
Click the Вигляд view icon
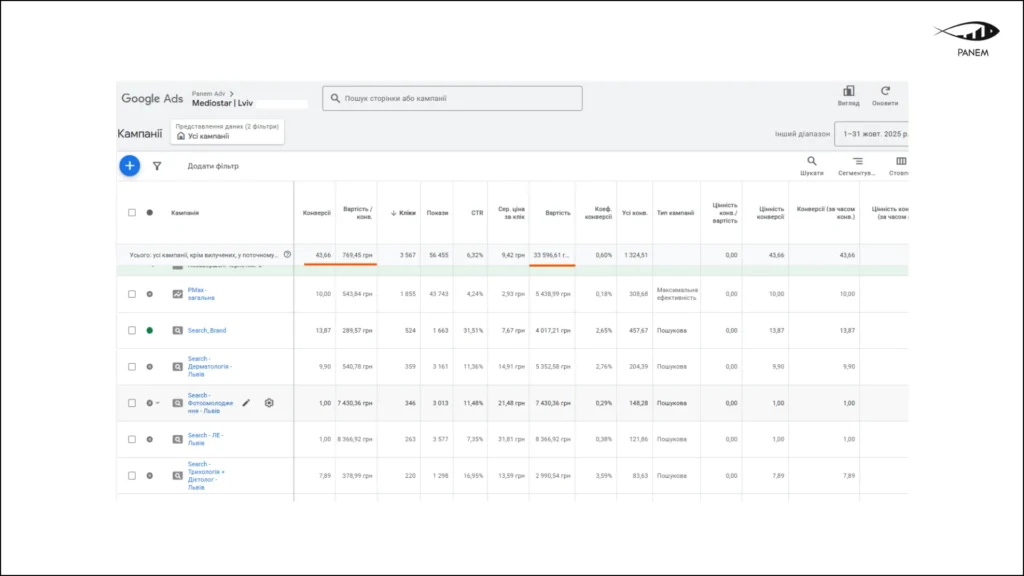(848, 91)
